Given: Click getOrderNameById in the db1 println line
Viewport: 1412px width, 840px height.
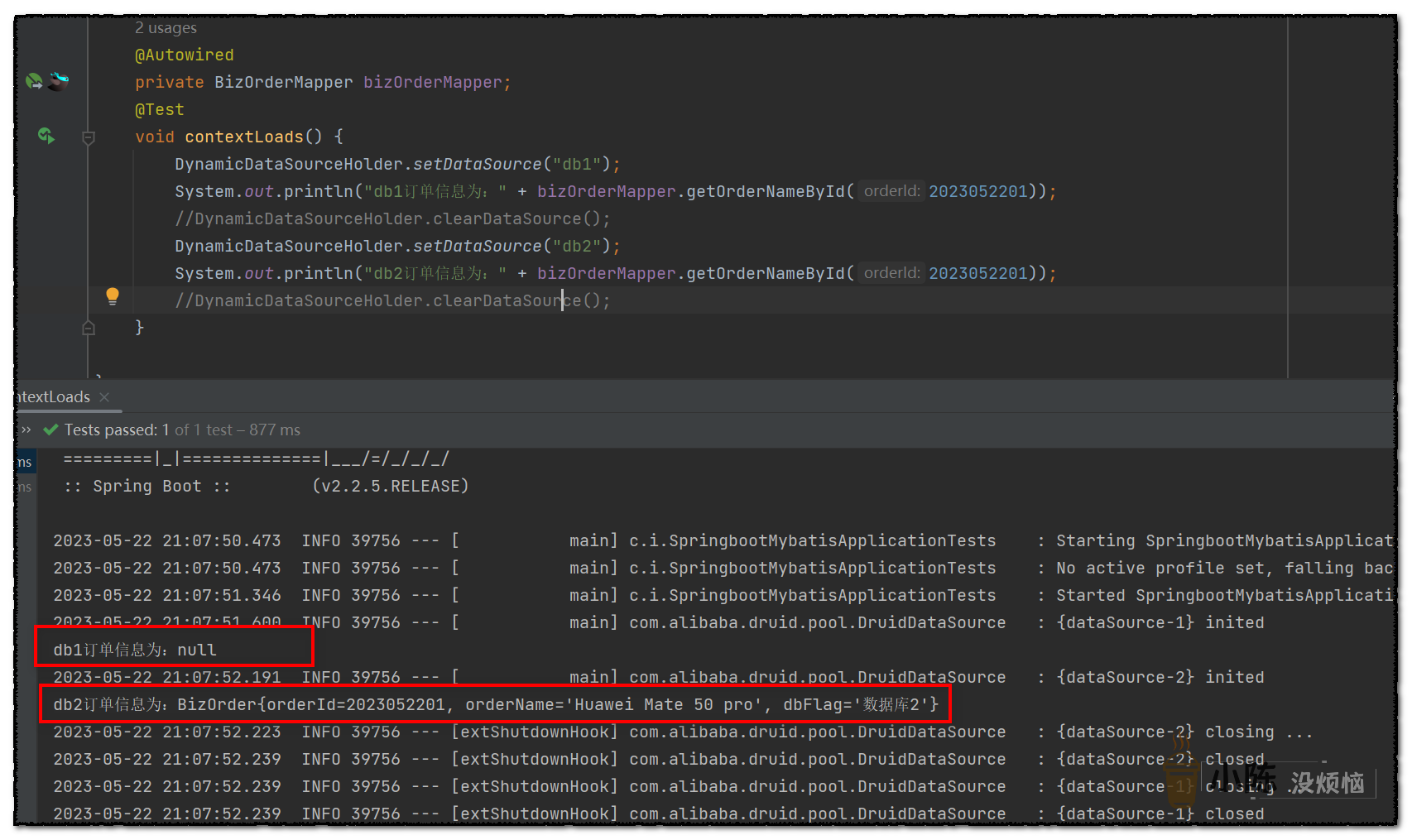Looking at the screenshot, I should point(766,191).
